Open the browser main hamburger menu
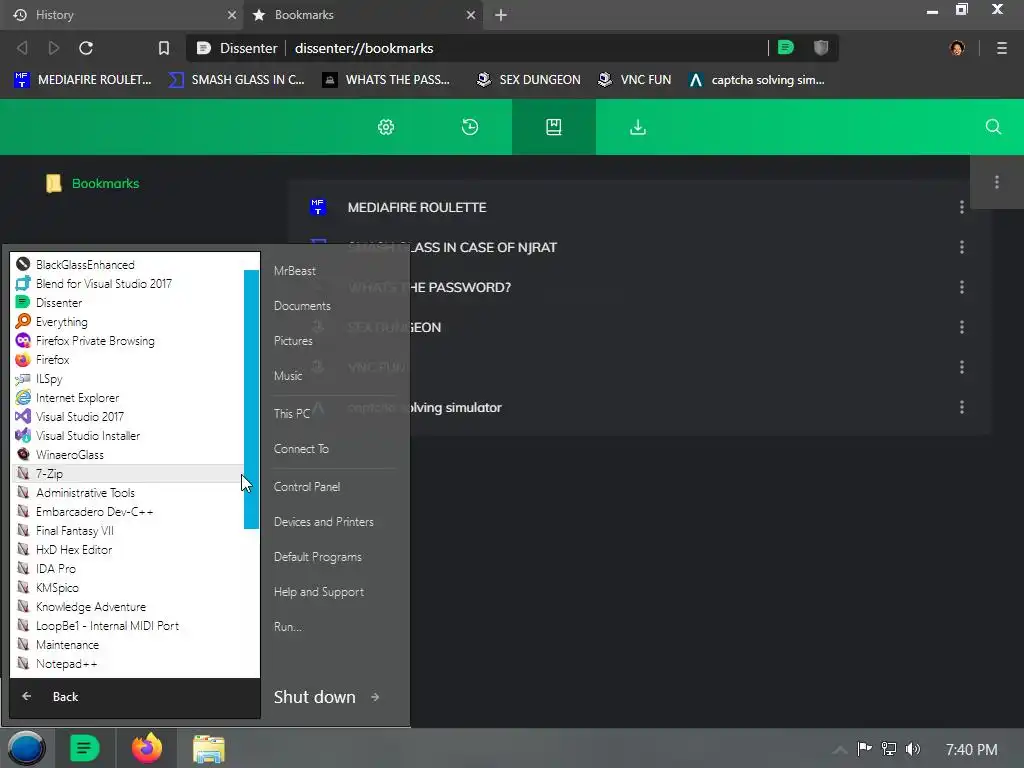This screenshot has height=768, width=1024. (x=1002, y=48)
